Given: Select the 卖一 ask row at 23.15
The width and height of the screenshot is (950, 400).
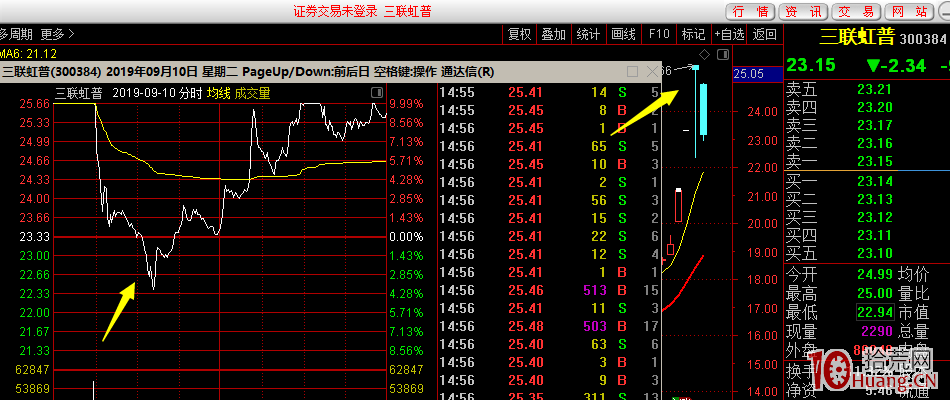Looking at the screenshot, I should [x=866, y=161].
